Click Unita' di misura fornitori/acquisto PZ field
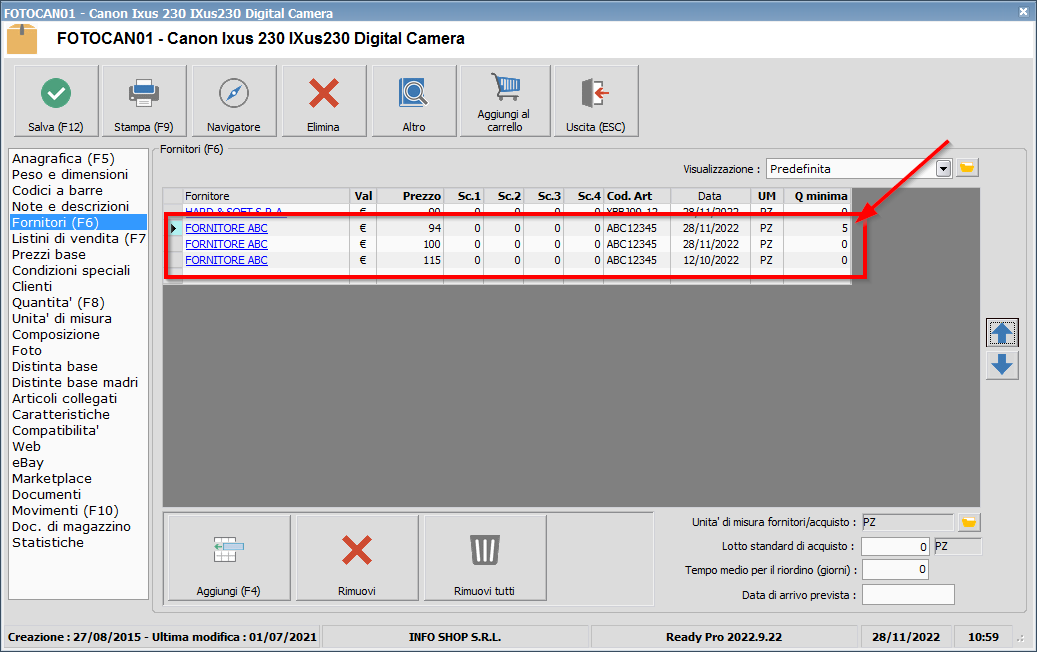 click(907, 522)
